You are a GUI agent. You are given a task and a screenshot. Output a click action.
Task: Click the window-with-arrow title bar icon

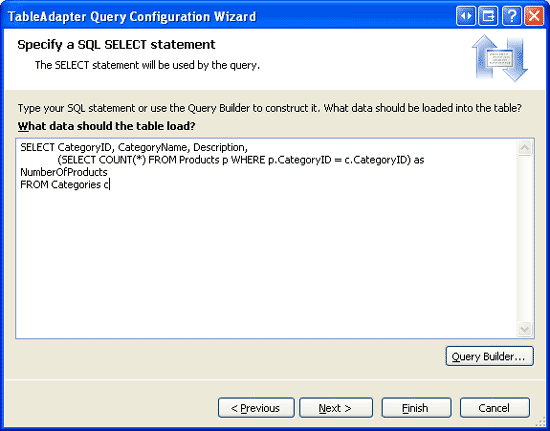tap(488, 16)
